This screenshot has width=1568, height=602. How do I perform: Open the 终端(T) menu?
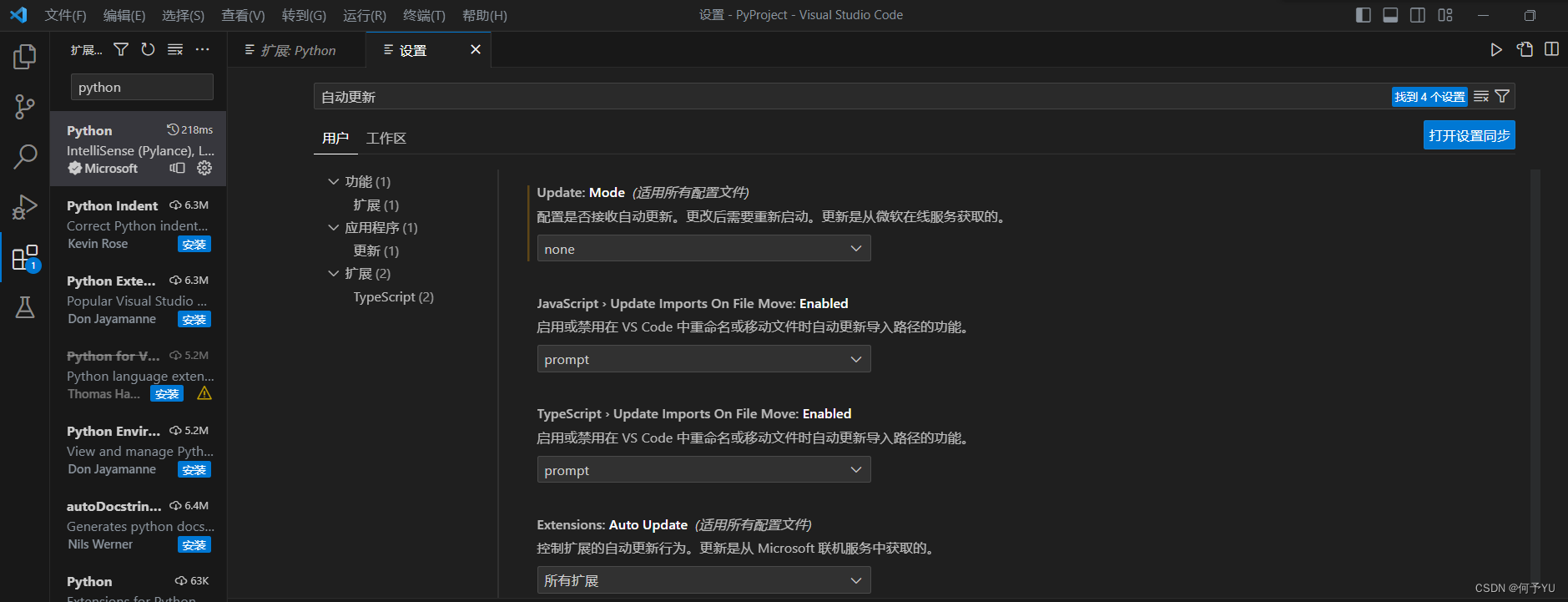(424, 15)
